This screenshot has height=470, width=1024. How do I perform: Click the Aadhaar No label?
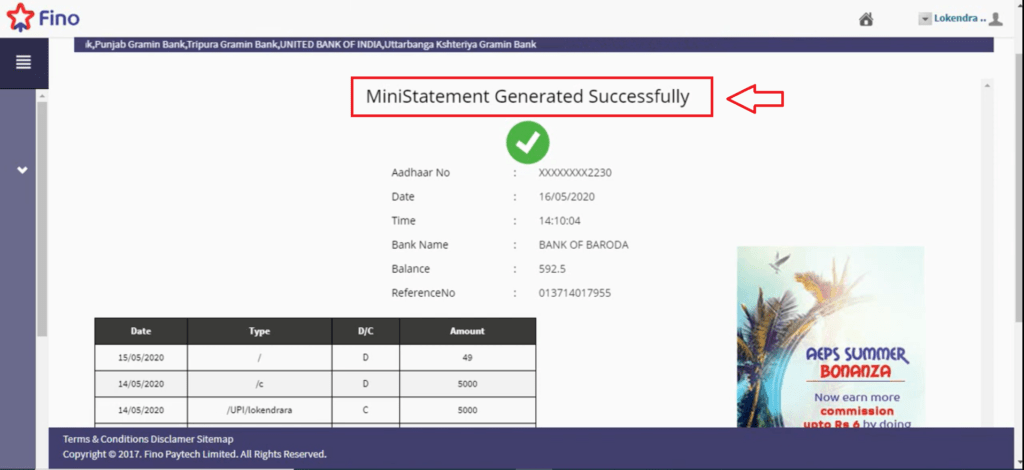421,173
